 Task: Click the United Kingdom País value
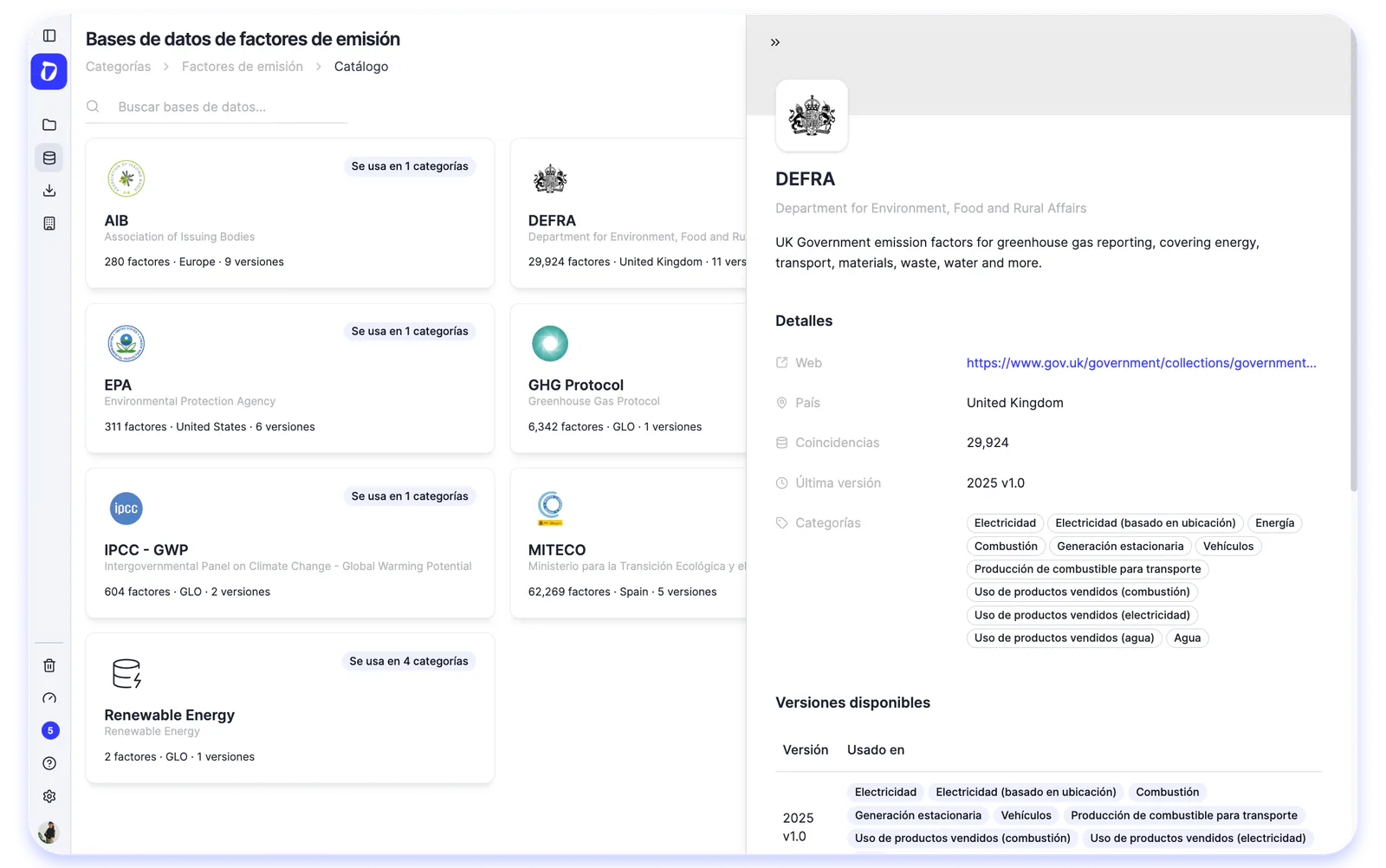[1015, 403]
